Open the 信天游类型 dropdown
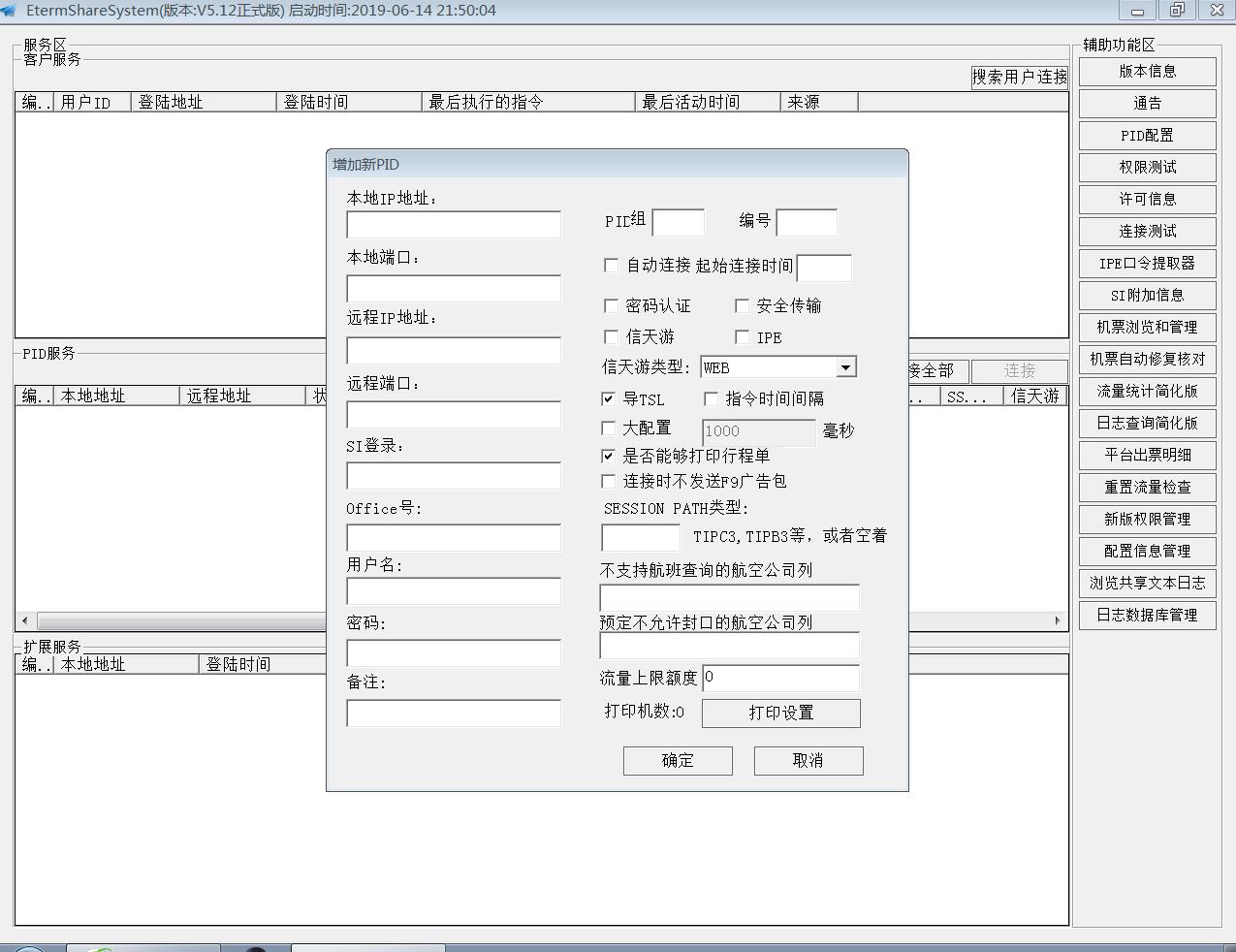This screenshot has width=1236, height=952. [844, 366]
